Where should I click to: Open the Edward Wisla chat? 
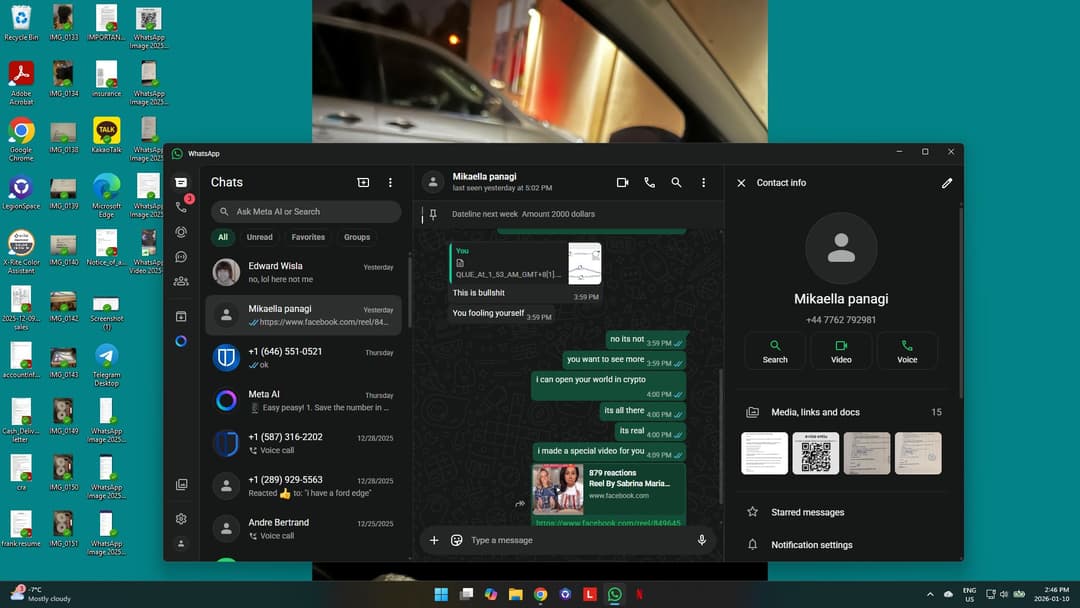point(303,272)
